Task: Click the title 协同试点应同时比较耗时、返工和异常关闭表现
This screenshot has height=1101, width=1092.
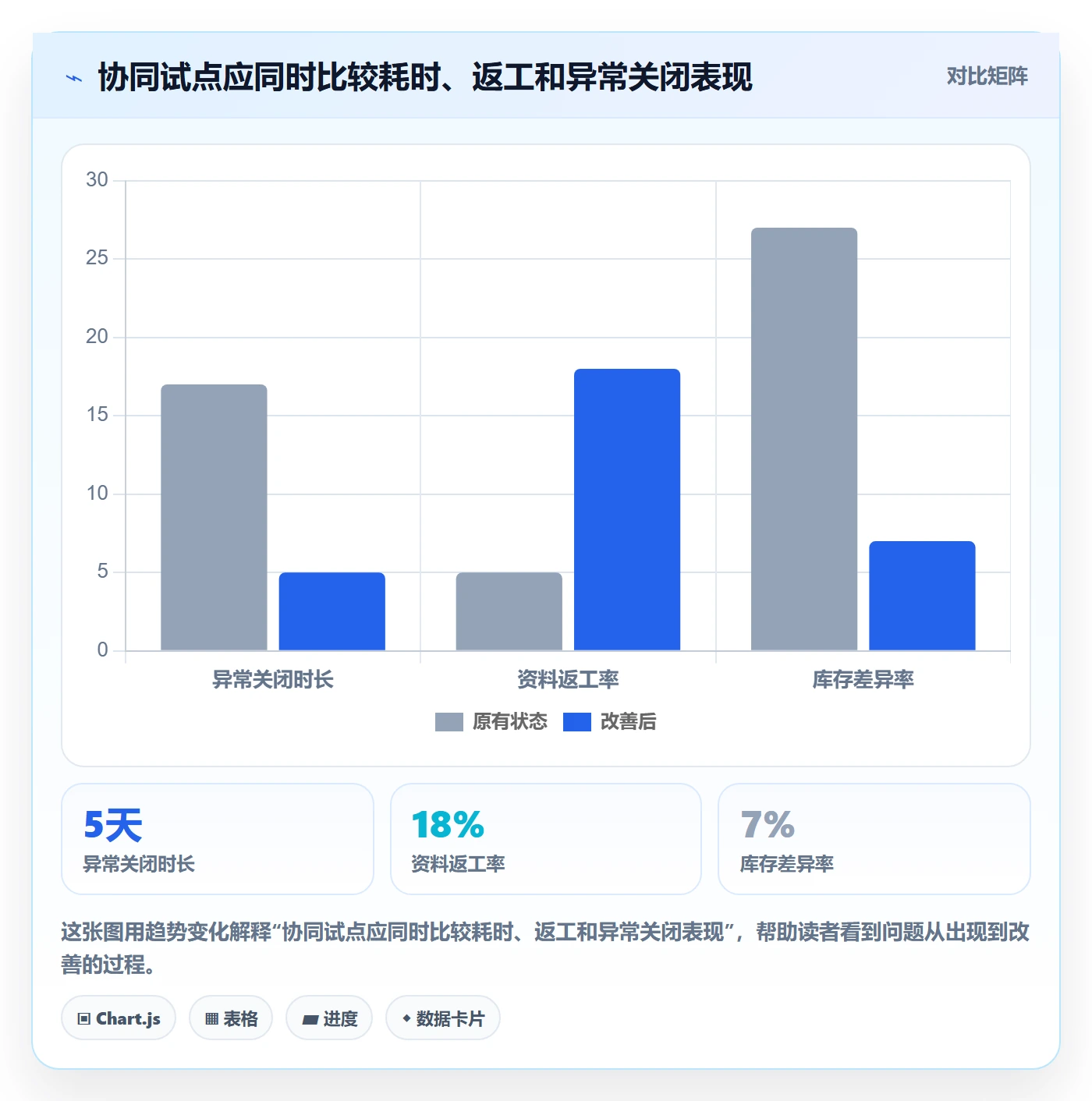Action: pyautogui.click(x=425, y=78)
